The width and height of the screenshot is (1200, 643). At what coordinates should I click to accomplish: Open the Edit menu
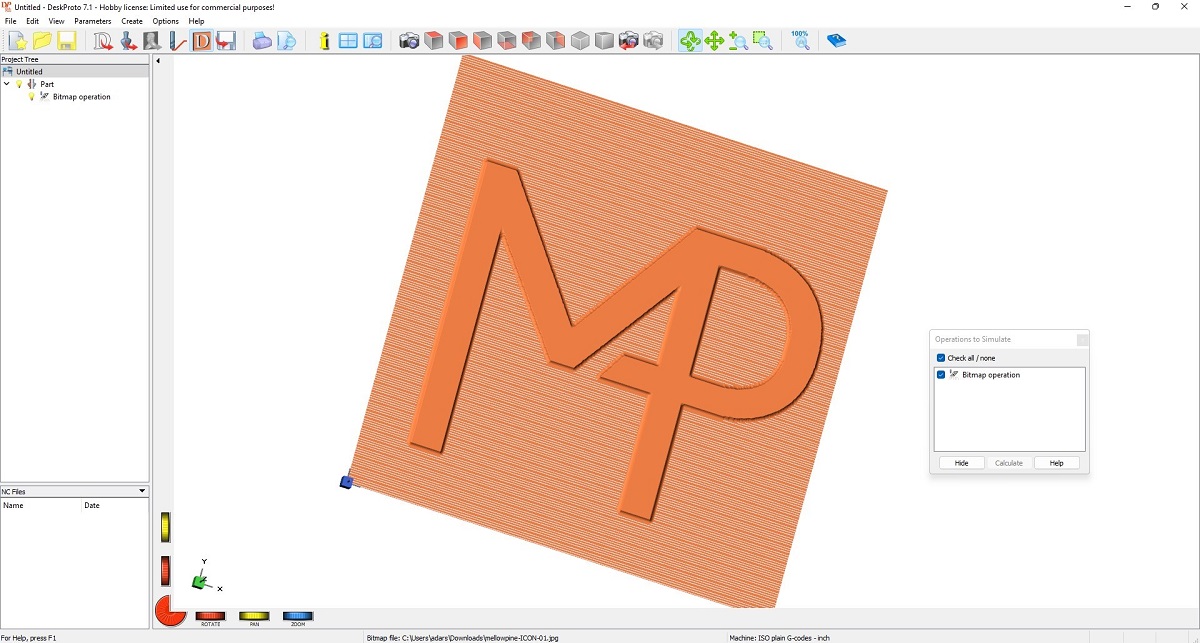tap(32, 21)
